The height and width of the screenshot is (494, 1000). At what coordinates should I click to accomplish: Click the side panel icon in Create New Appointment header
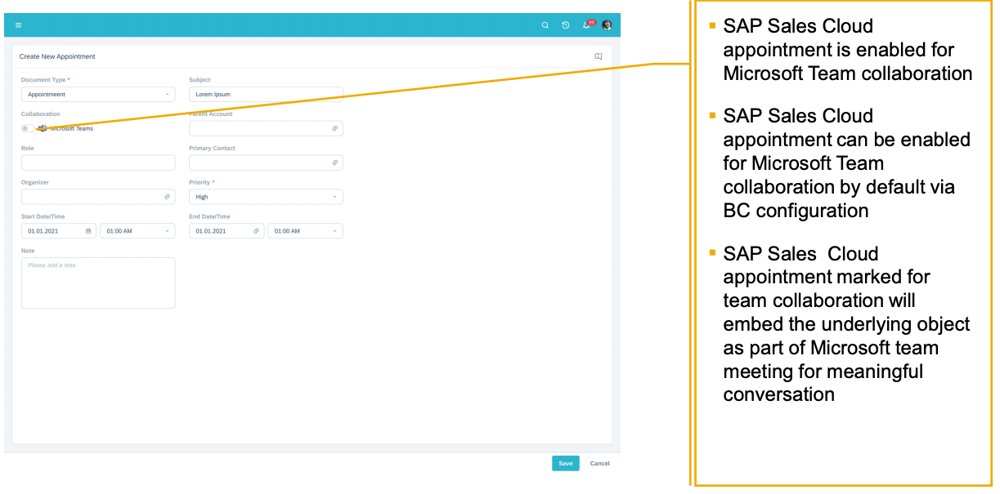pyautogui.click(x=598, y=57)
